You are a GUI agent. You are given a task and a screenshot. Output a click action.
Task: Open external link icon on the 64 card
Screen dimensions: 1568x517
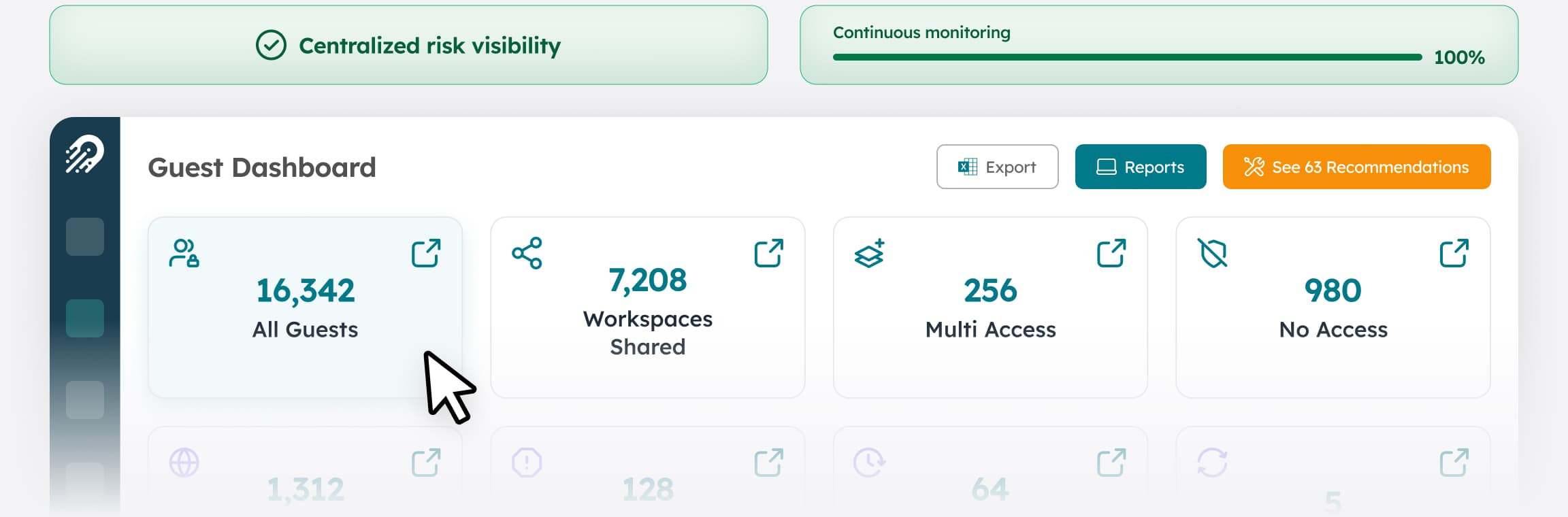pyautogui.click(x=1111, y=463)
